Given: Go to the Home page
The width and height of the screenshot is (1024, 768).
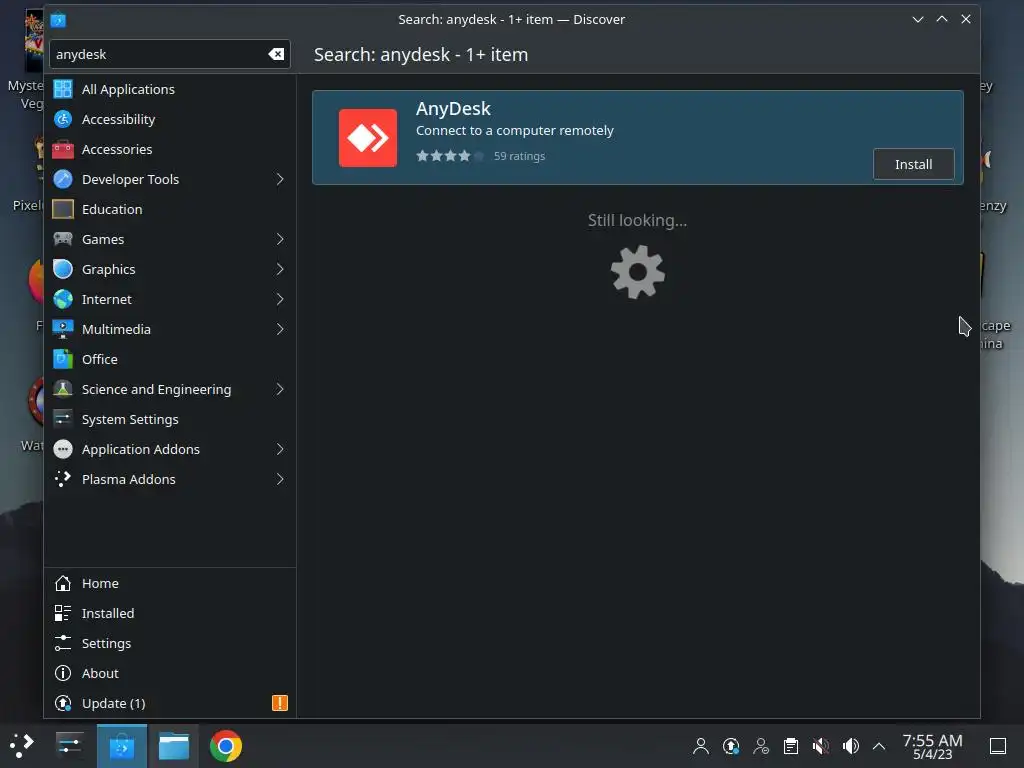Looking at the screenshot, I should click(x=170, y=583).
